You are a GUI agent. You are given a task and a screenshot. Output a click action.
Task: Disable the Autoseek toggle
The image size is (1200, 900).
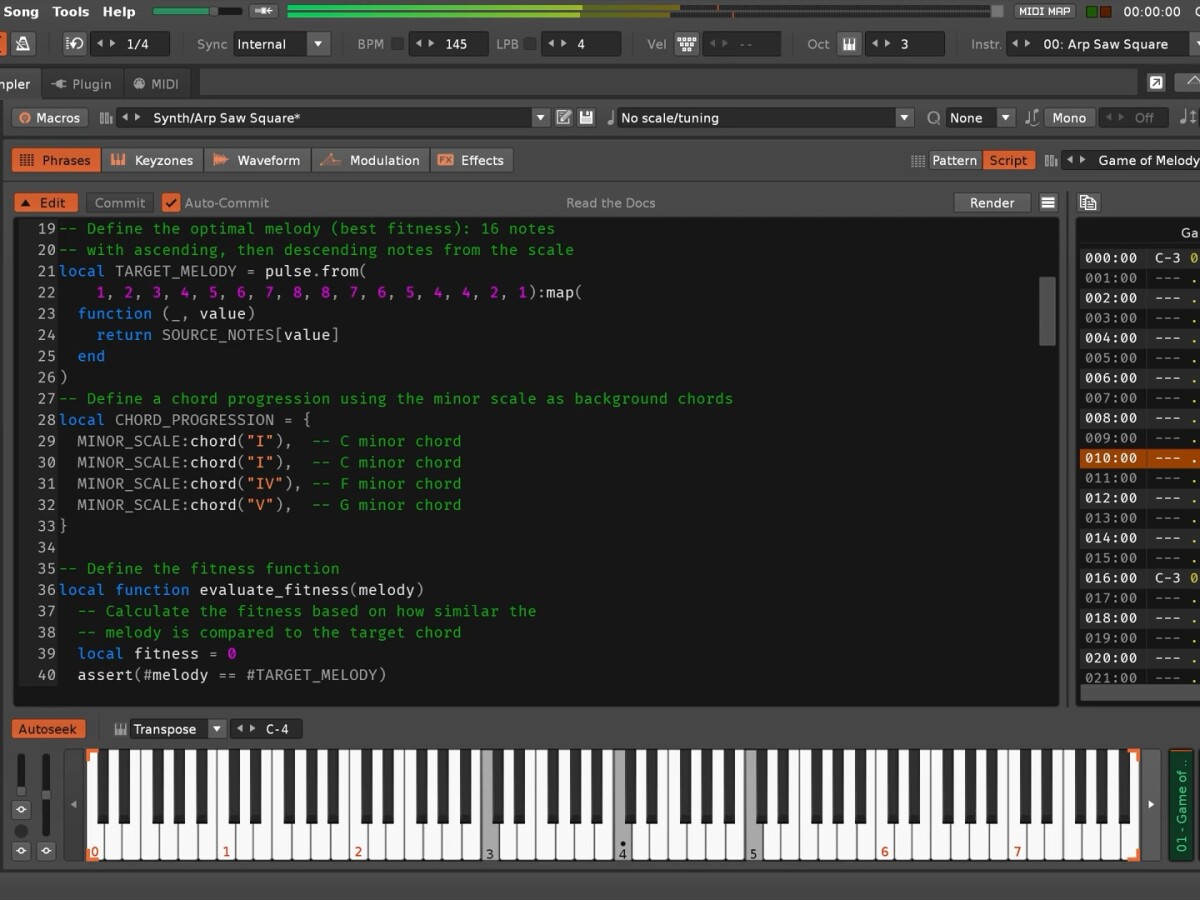[48, 729]
